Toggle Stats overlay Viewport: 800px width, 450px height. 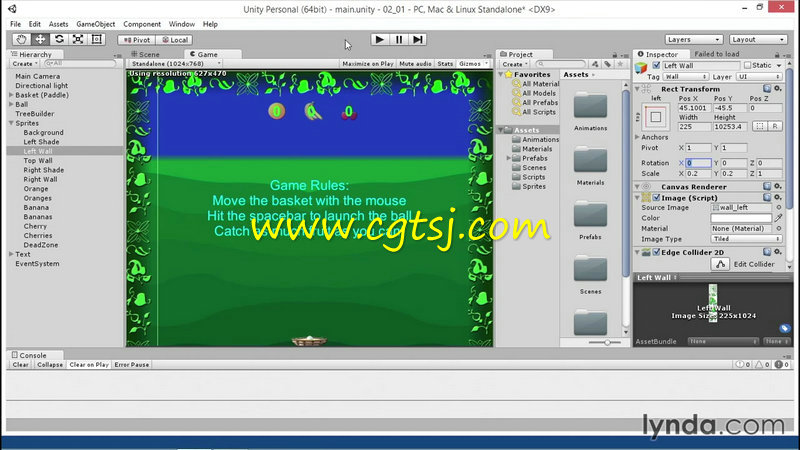(x=445, y=64)
